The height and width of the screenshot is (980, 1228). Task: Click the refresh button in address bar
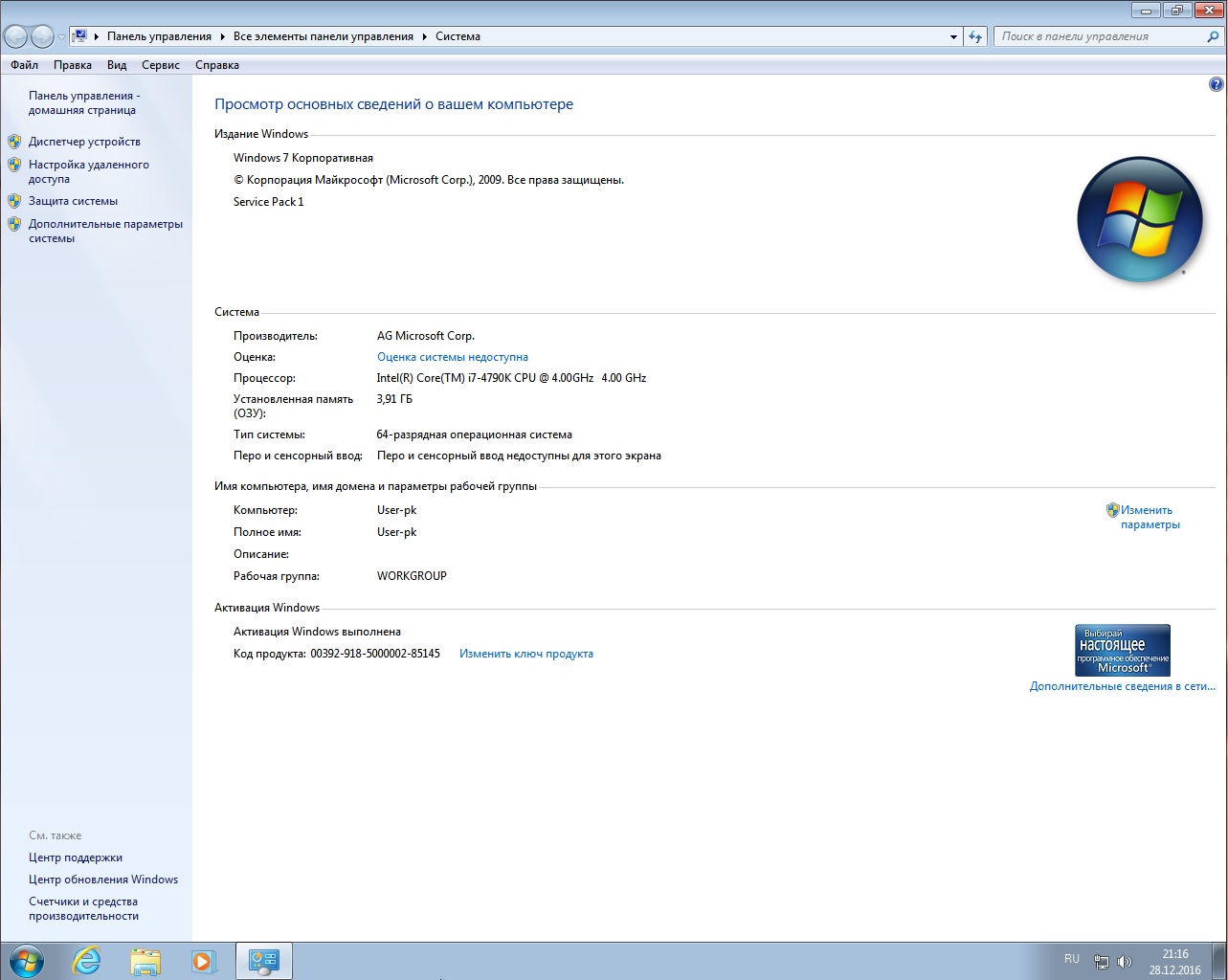975,36
